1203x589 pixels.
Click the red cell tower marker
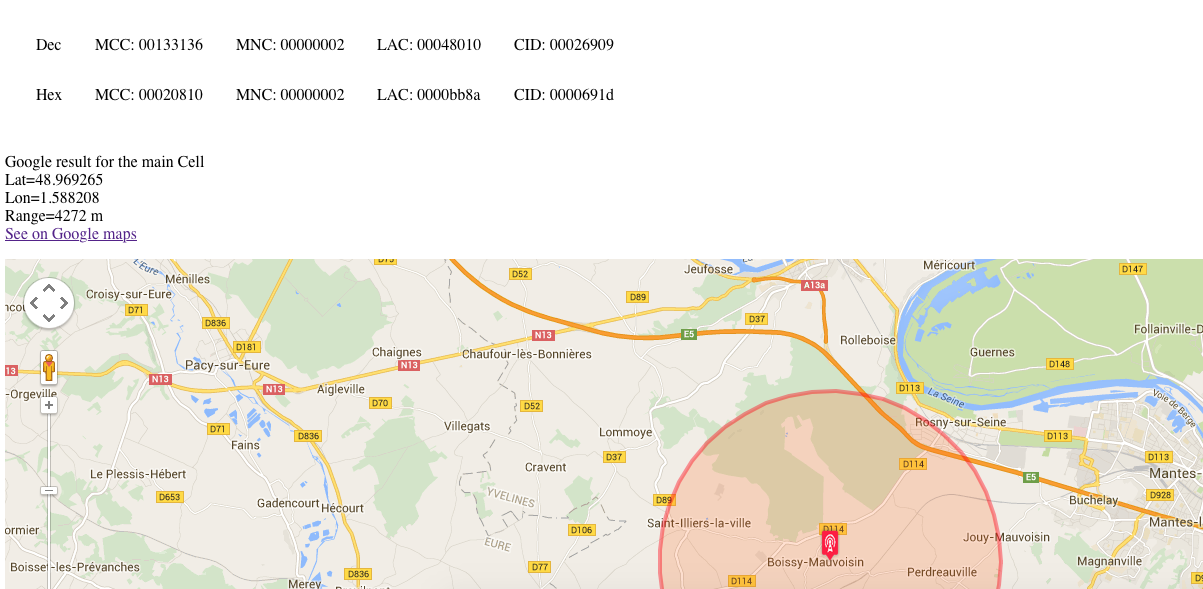[830, 543]
